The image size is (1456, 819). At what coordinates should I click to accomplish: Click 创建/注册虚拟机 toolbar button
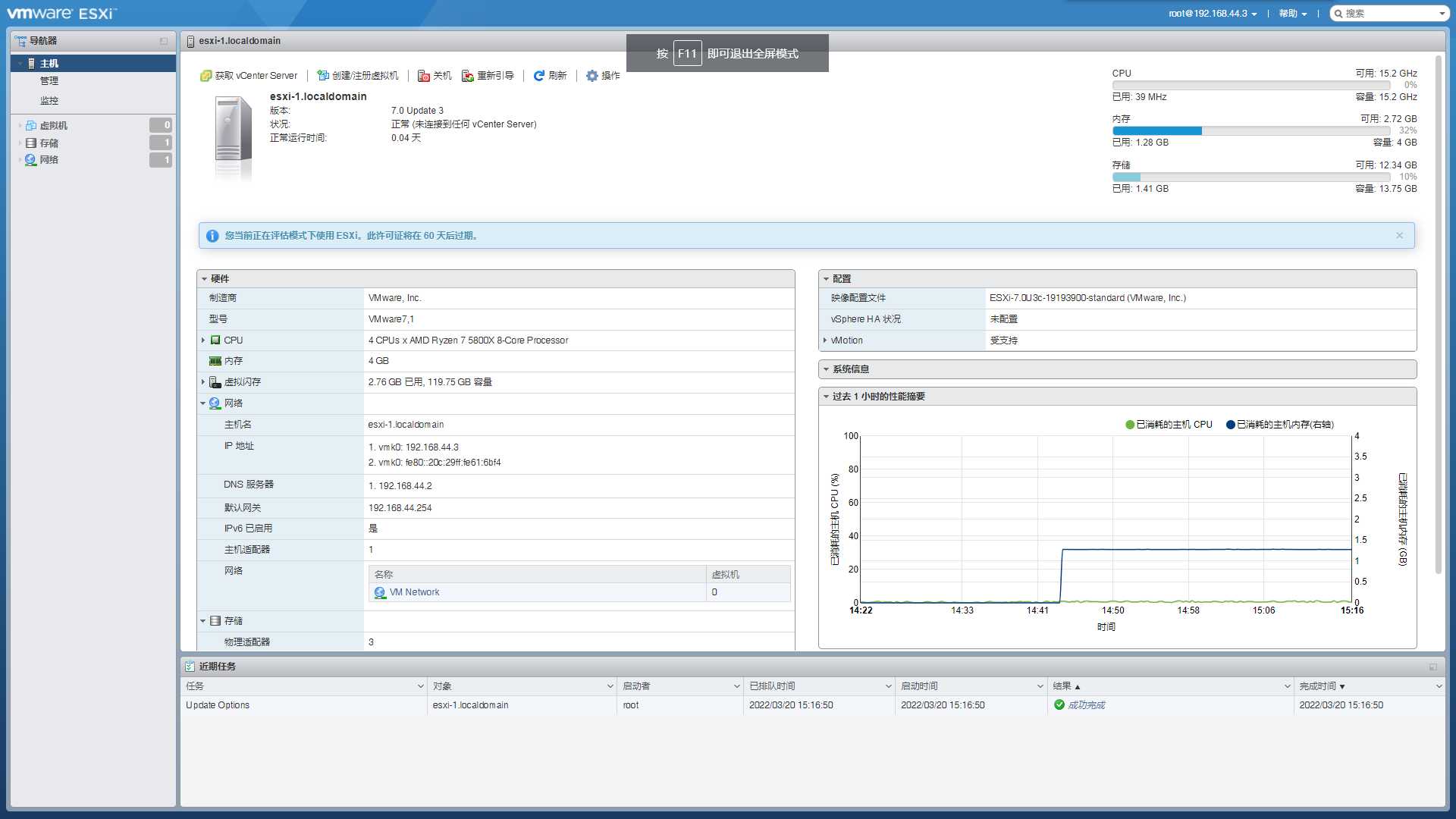[x=357, y=76]
